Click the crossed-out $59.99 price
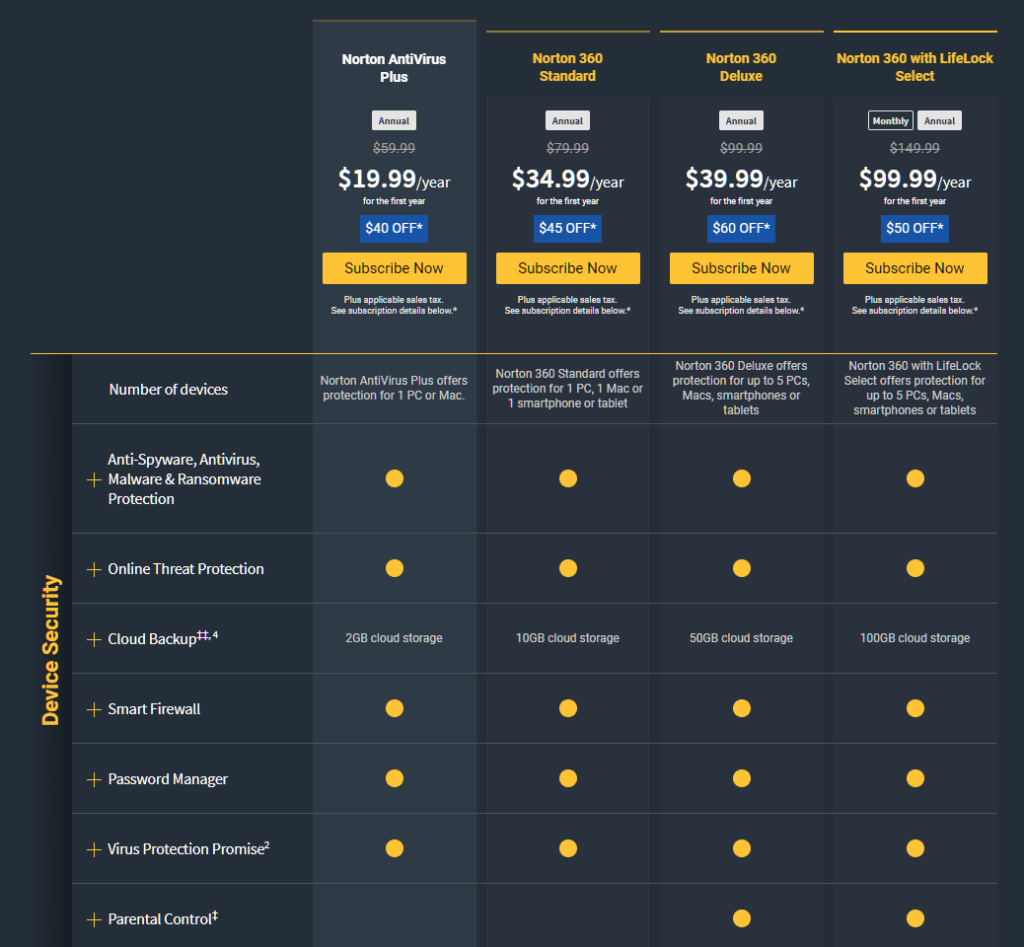 click(394, 148)
